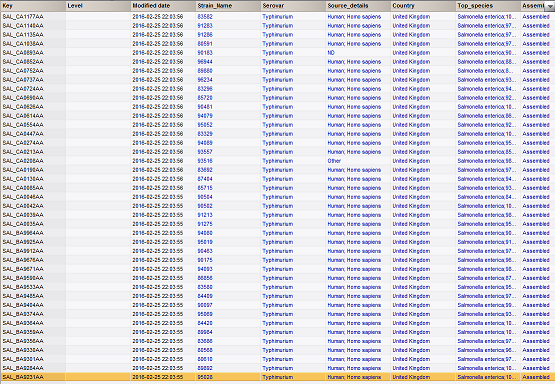The width and height of the screenshot is (555, 384).
Task: Click Assembled in the SAL_BA9231AA row
Action: (536, 377)
